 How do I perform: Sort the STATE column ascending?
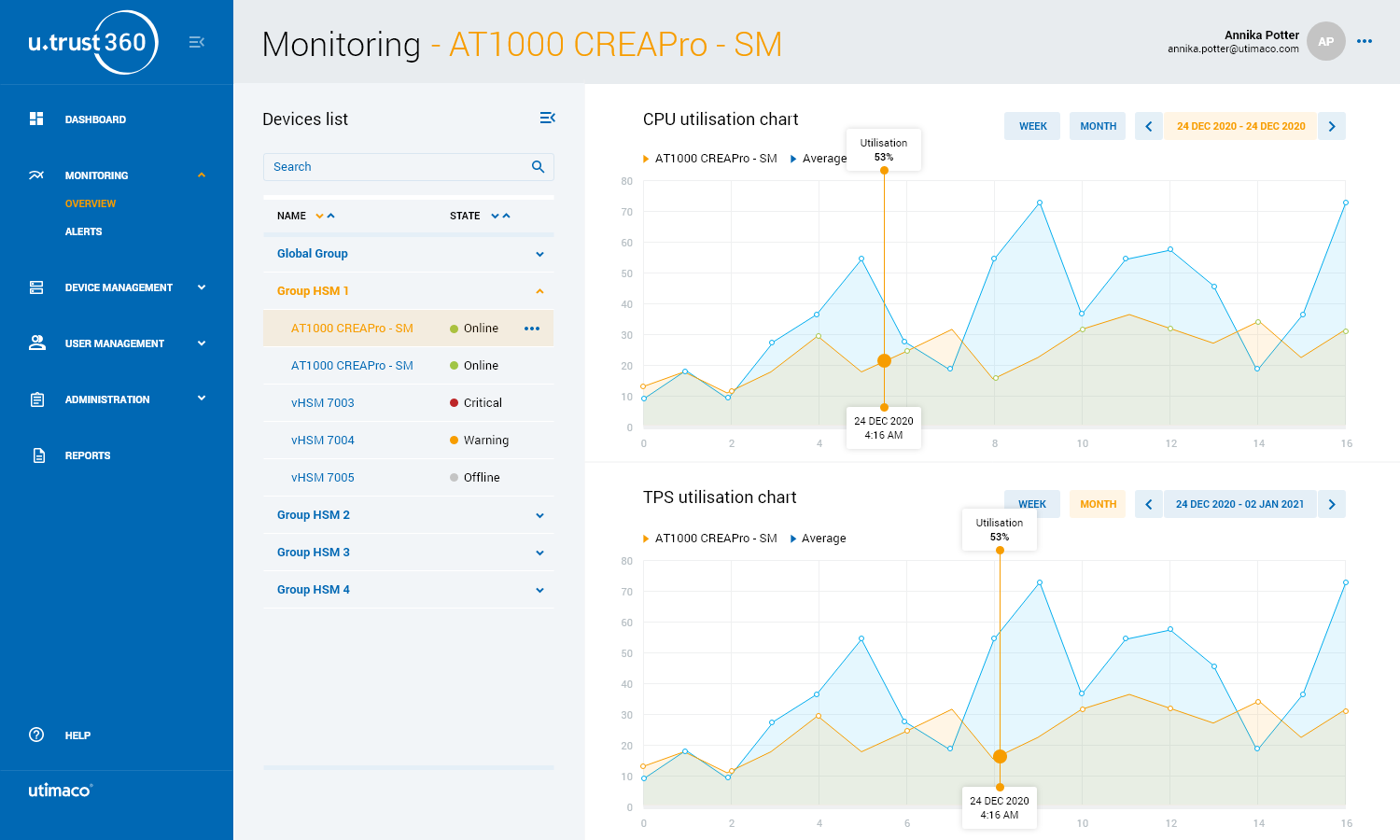point(506,216)
